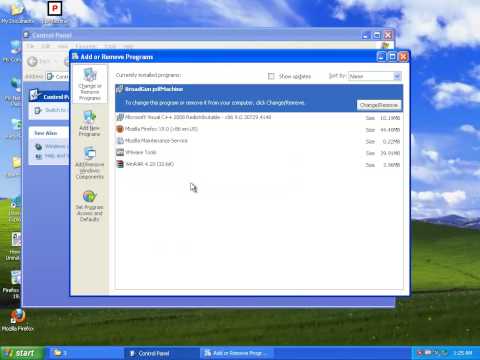Select VMware Tools entry
This screenshot has height=360, width=480.
(259, 152)
